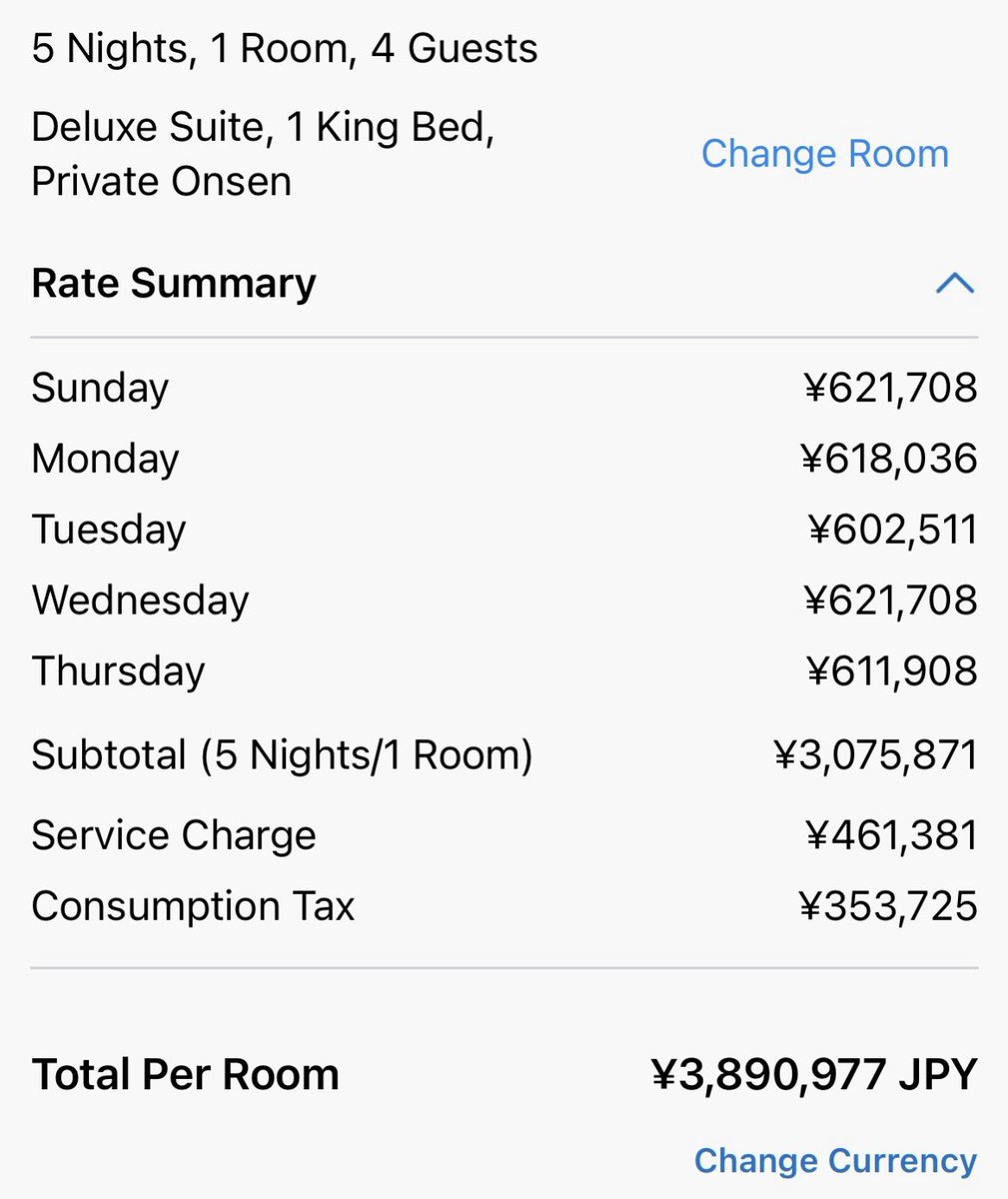This screenshot has width=1008, height=1199.
Task: Tap the Tuesday price ¥602,511
Action: click(892, 530)
